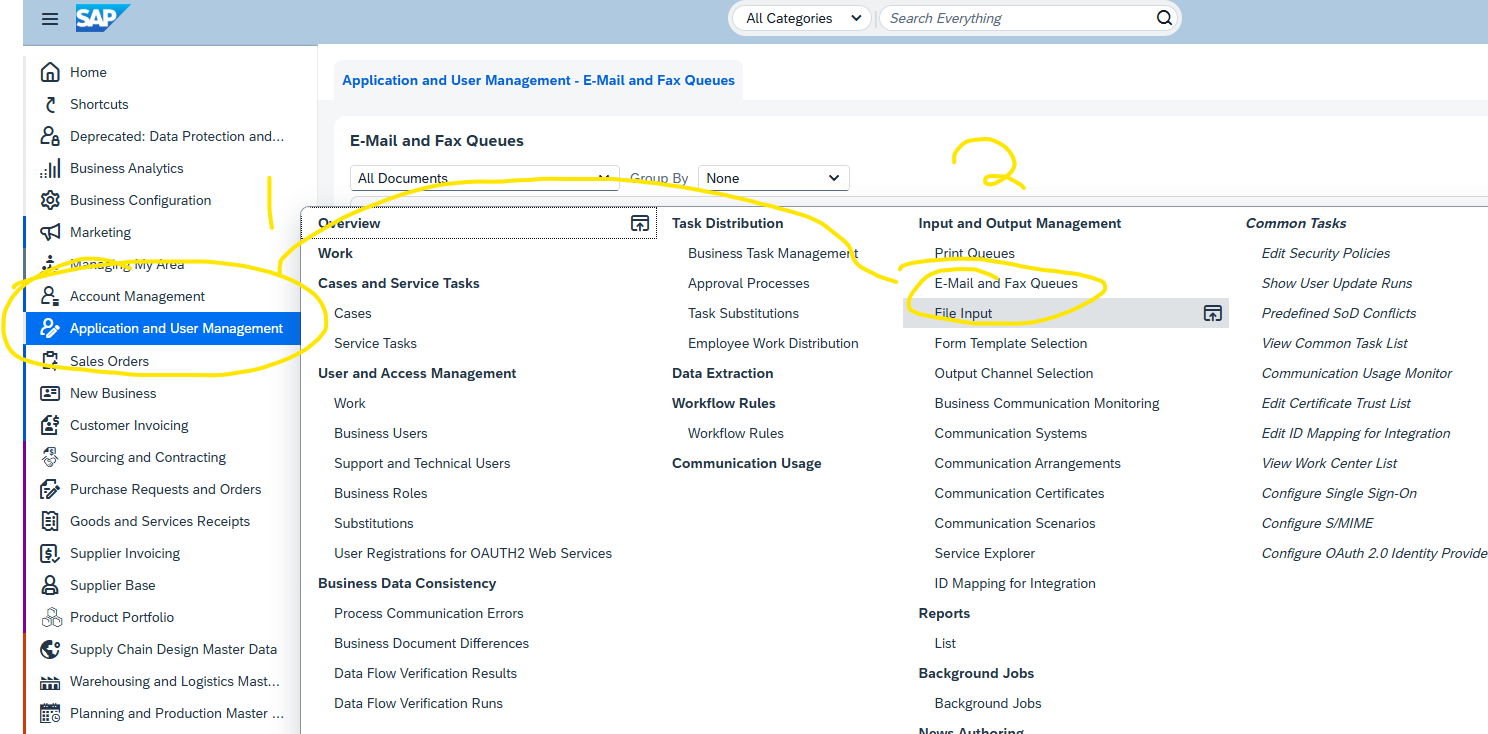Viewport: 1488px width, 734px height.
Task: Click Configure Single Sign-On link
Action: click(x=1339, y=493)
